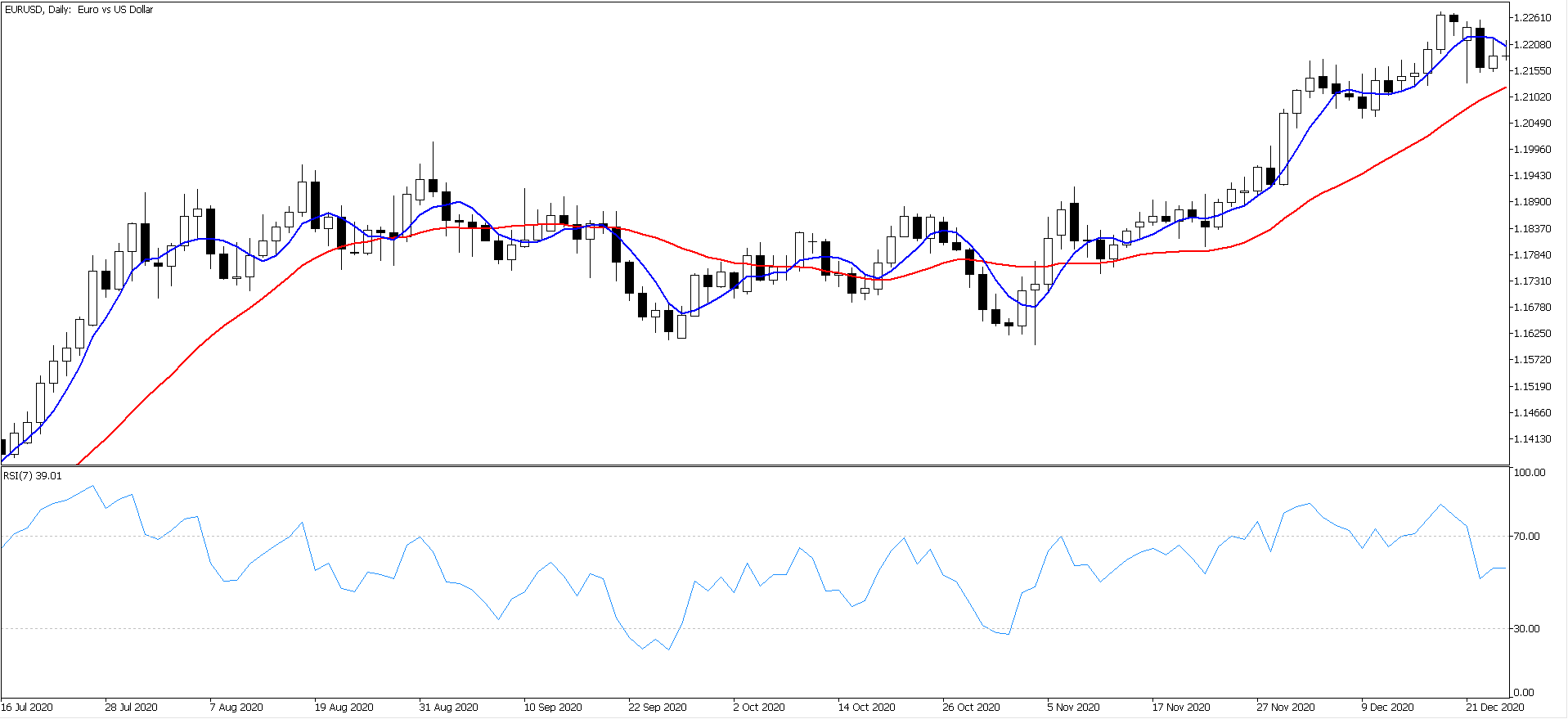Screen dimensions: 1568x719
Task: Select the 1.15190 price label
Action: point(1533,386)
